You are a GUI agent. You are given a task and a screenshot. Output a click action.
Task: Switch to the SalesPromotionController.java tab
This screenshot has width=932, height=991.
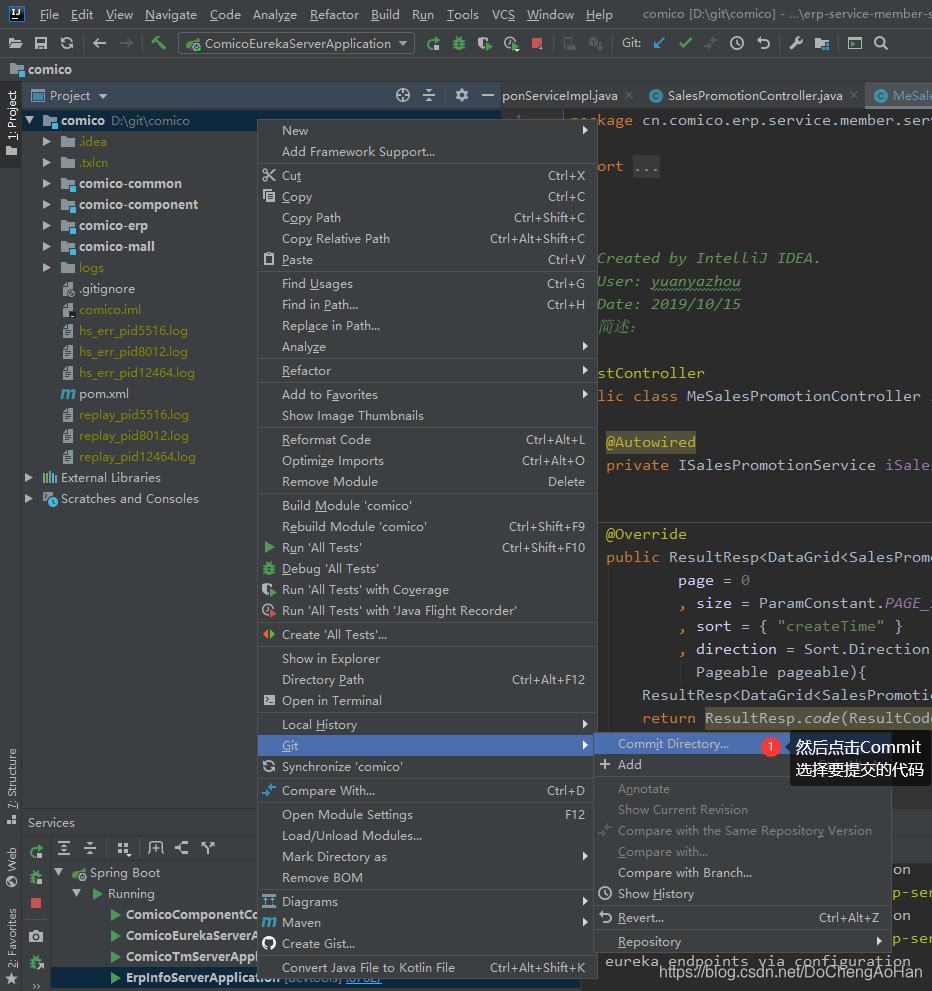pyautogui.click(x=754, y=95)
